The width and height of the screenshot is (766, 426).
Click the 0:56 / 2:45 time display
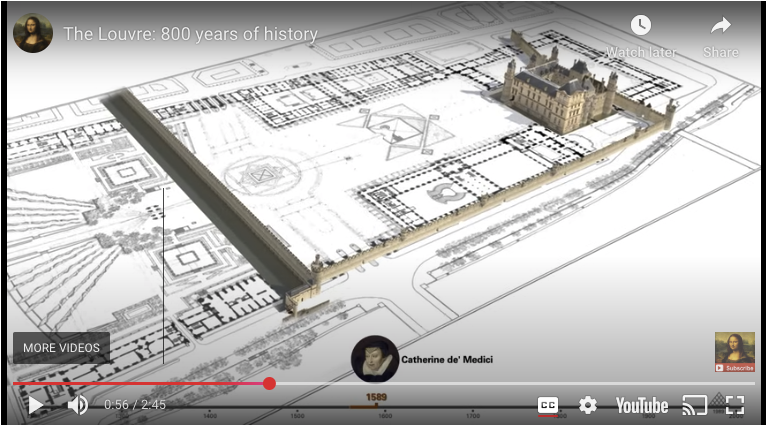click(x=135, y=405)
